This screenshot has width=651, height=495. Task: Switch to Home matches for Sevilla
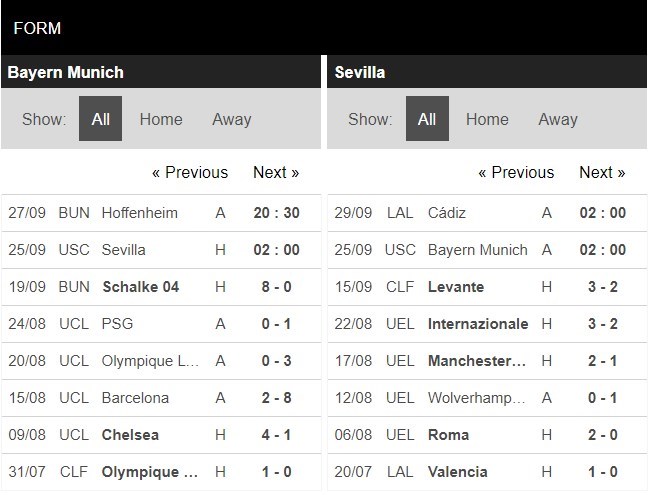point(487,119)
